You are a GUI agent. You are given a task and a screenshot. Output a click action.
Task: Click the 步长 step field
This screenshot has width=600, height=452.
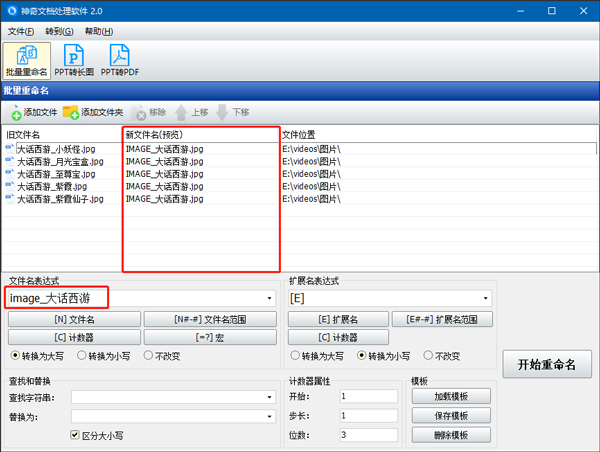[x=368, y=416]
